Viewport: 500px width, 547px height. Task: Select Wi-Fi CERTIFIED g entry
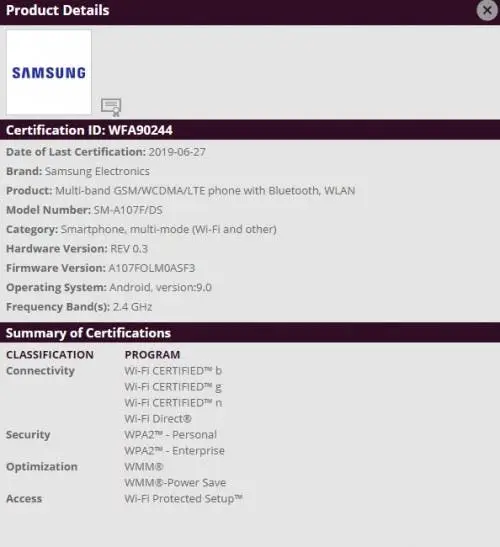(x=173, y=387)
